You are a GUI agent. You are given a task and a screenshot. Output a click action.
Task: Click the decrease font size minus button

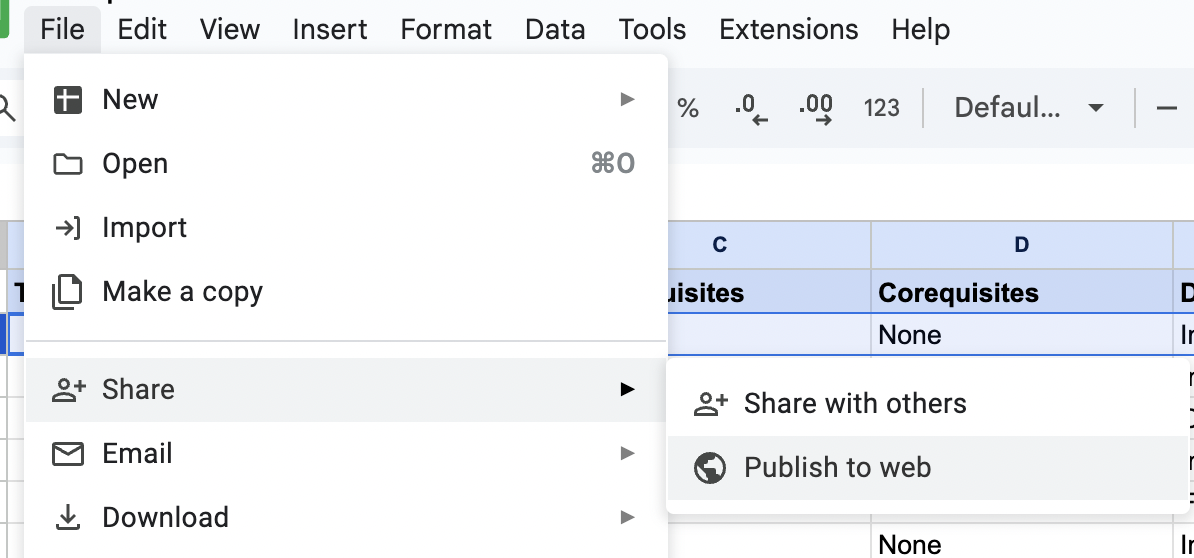point(1167,108)
